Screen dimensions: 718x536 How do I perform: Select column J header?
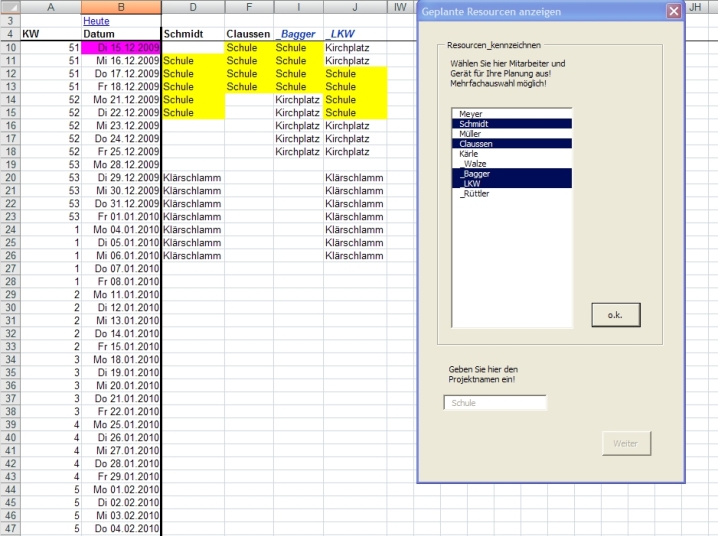click(354, 7)
